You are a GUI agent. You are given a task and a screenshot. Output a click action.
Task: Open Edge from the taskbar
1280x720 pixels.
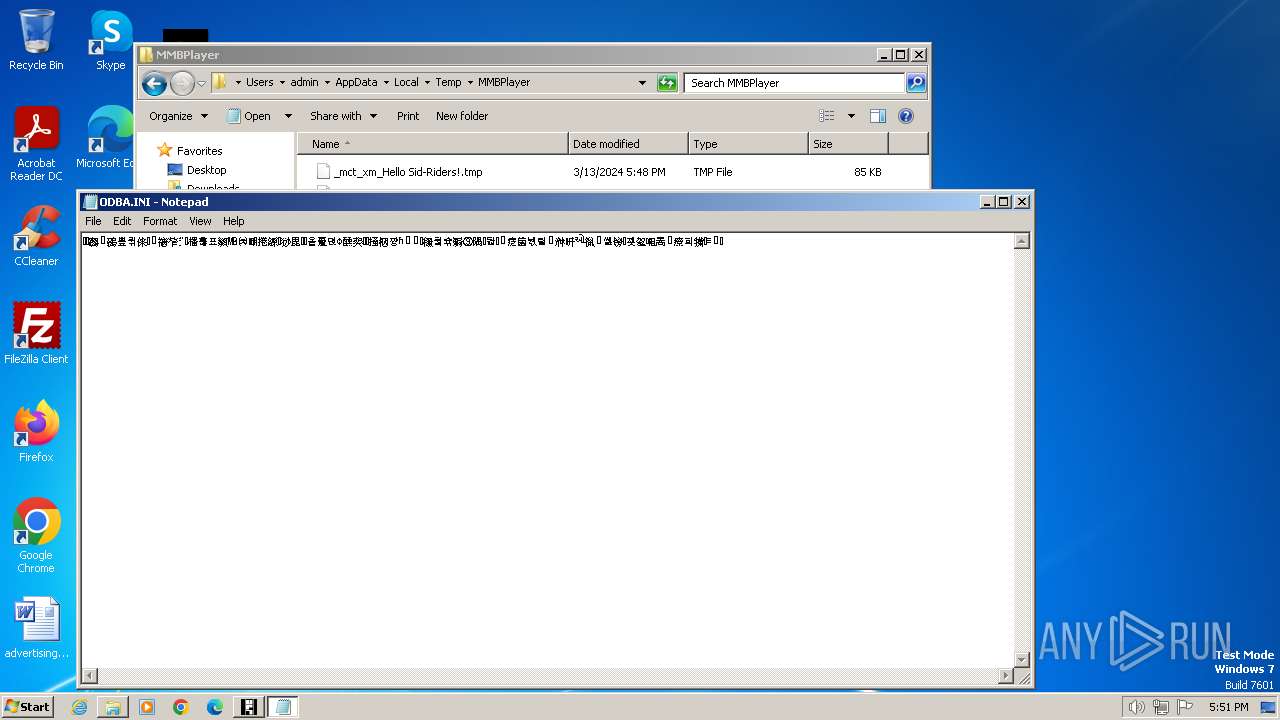pyautogui.click(x=215, y=707)
